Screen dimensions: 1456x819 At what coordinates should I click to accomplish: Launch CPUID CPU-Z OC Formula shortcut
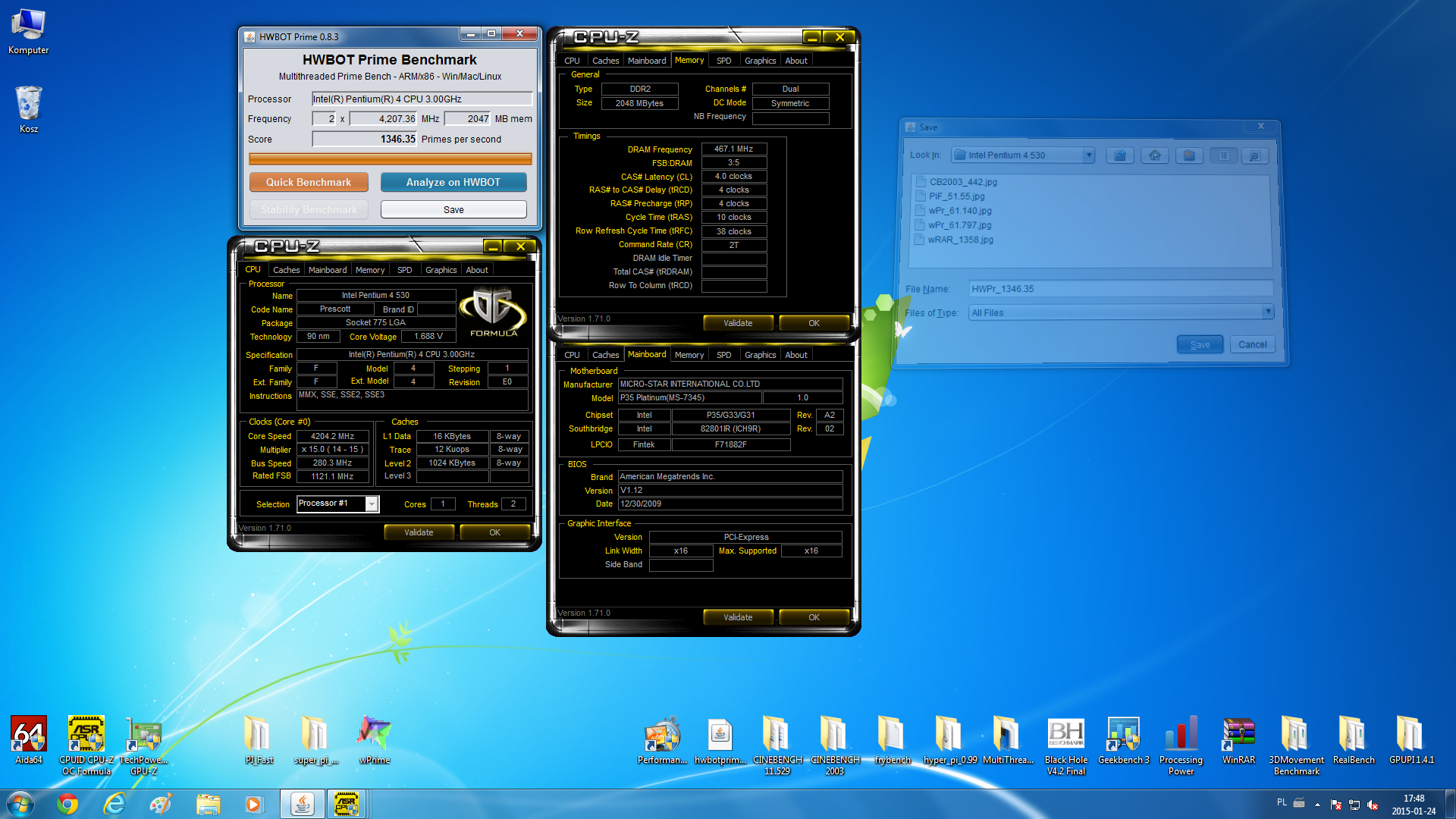point(86,745)
